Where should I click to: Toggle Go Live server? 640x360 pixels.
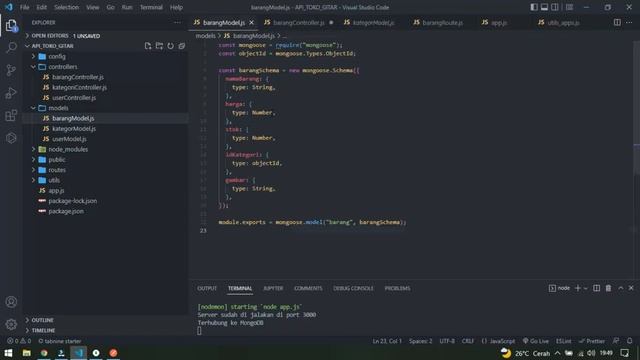(x=536, y=341)
